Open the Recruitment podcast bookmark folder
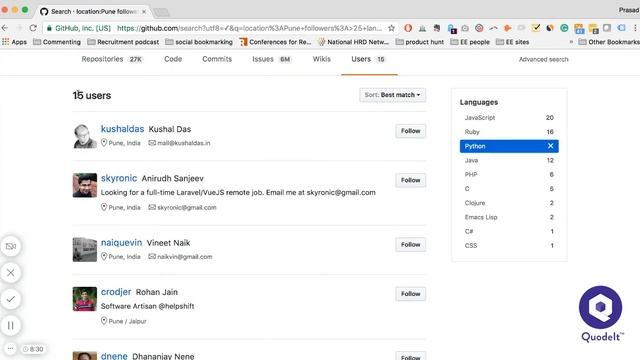Viewport: 640px width, 360px height. click(x=123, y=42)
